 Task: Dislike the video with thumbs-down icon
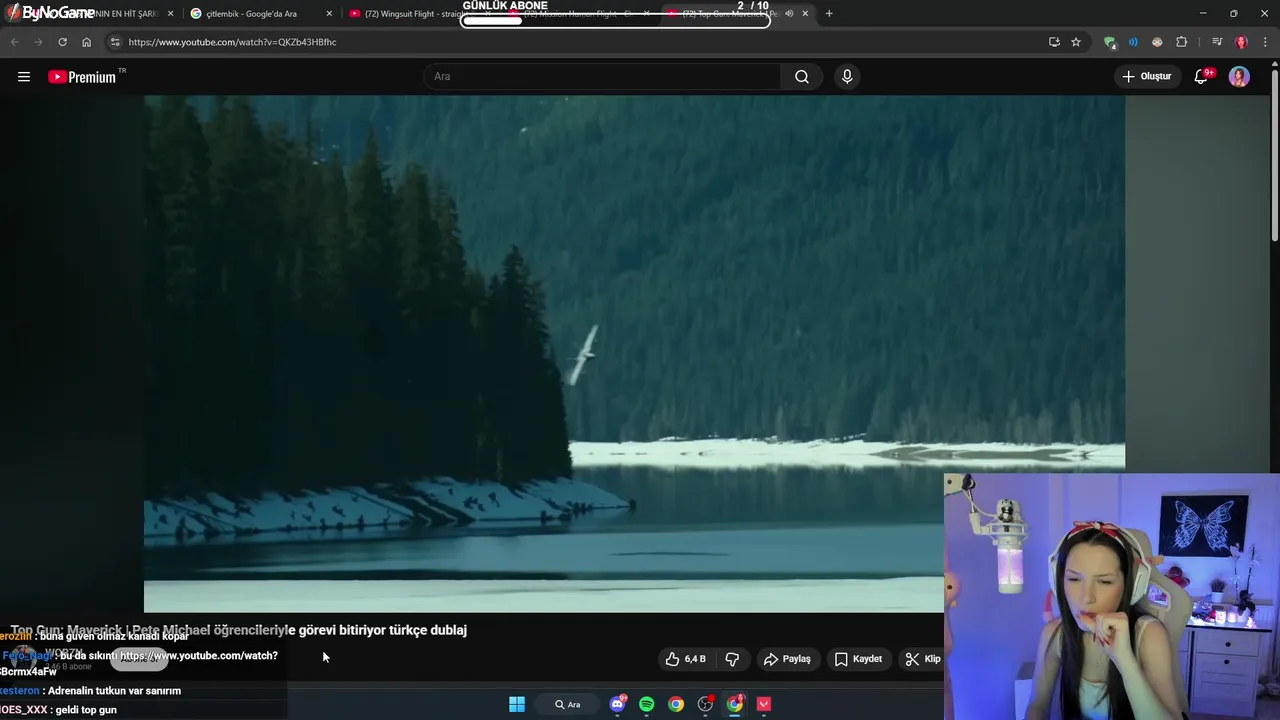[732, 659]
